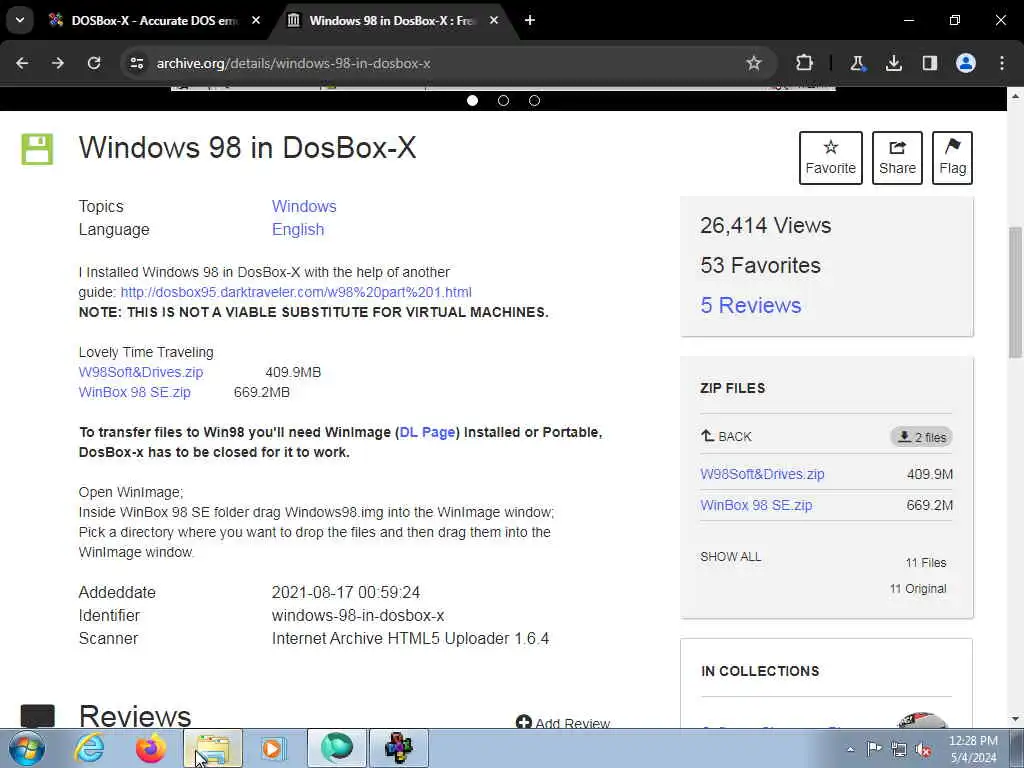Image resolution: width=1024 pixels, height=768 pixels.
Task: Show browser downloads
Action: pos(894,63)
